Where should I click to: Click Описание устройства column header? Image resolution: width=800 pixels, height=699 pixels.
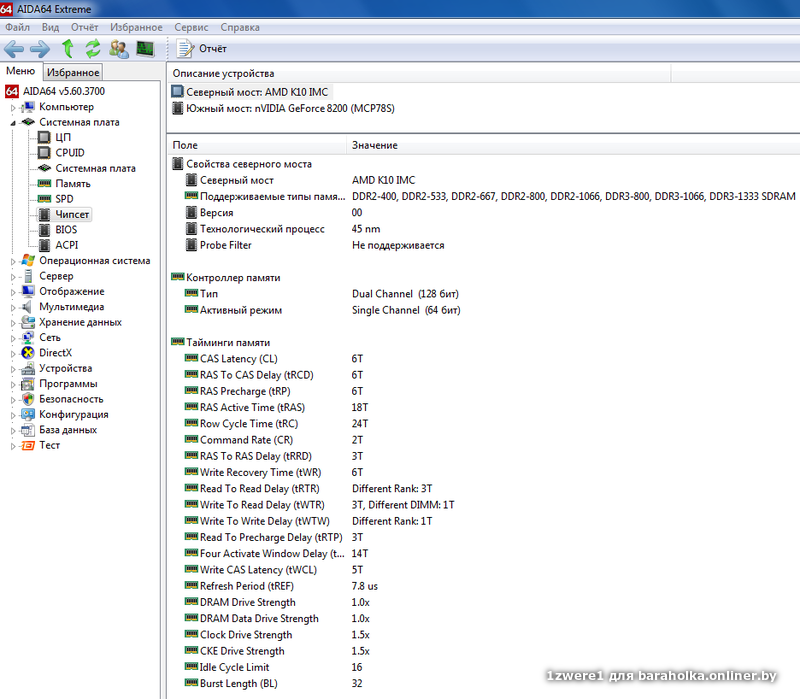(x=419, y=73)
